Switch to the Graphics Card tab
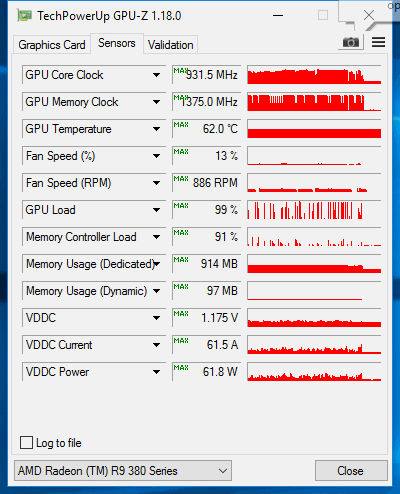The width and height of the screenshot is (400, 494). click(x=52, y=45)
